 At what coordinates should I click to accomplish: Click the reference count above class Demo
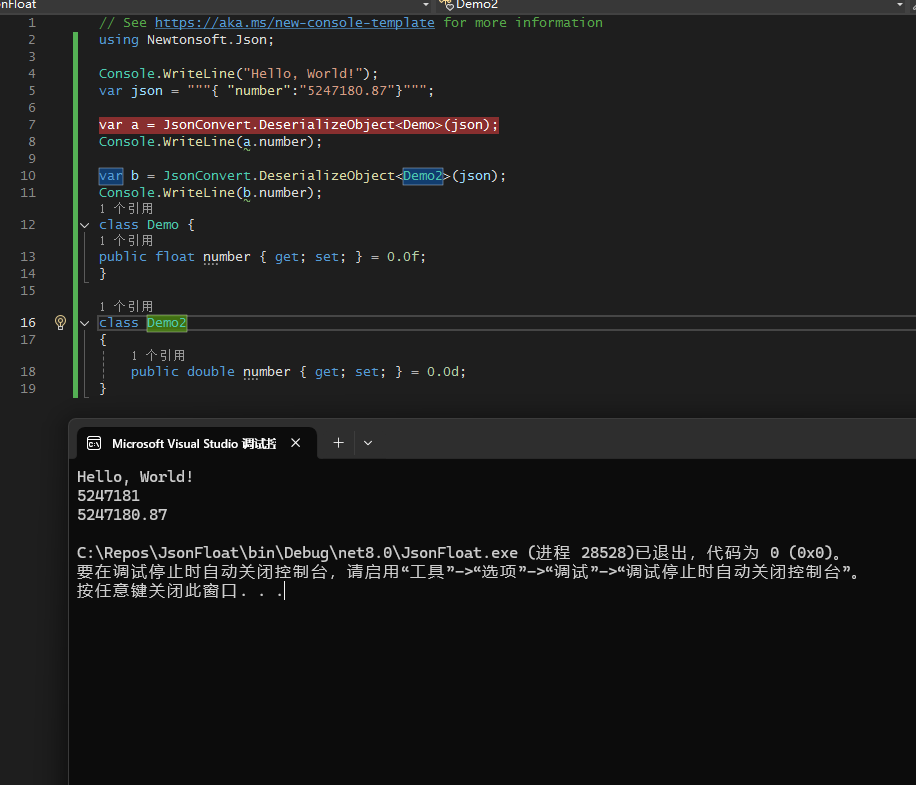(x=126, y=209)
